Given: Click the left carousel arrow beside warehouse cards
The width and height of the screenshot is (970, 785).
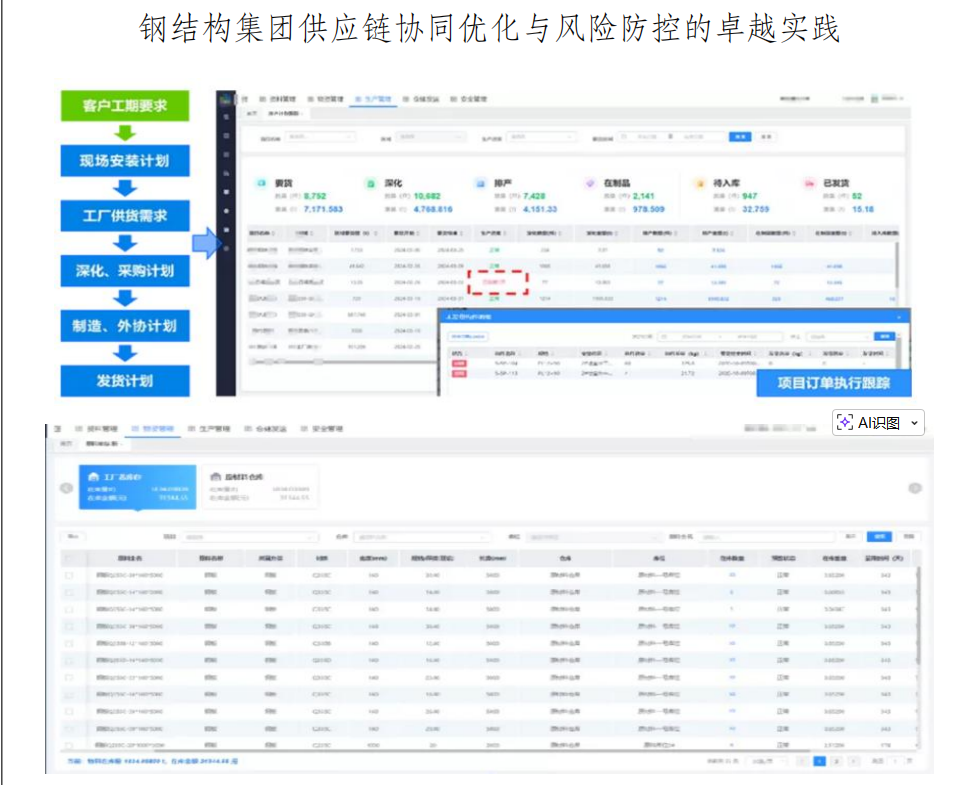Looking at the screenshot, I should [67, 488].
